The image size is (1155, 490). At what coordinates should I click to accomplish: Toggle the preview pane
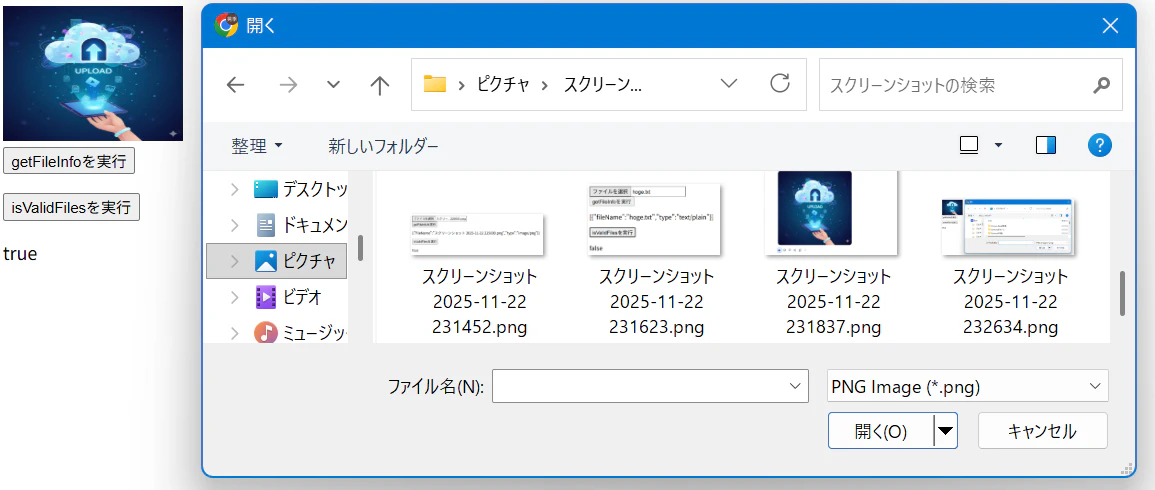[x=1046, y=146]
